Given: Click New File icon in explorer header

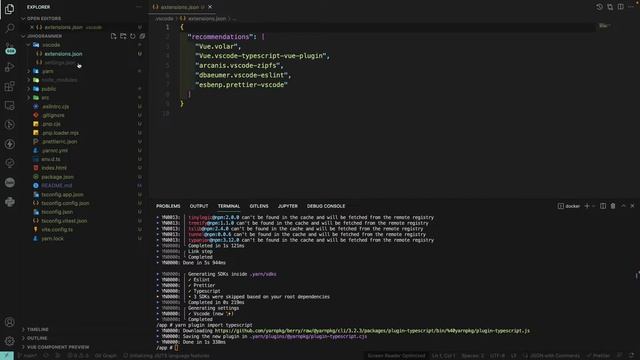Looking at the screenshot, I should tap(113, 36).
